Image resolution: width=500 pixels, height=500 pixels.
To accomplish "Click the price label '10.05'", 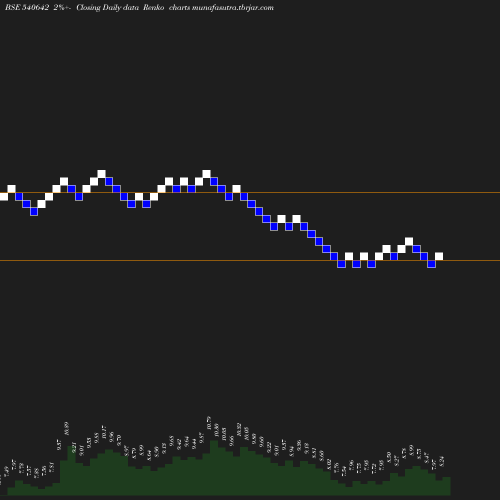I will [x=246, y=433].
